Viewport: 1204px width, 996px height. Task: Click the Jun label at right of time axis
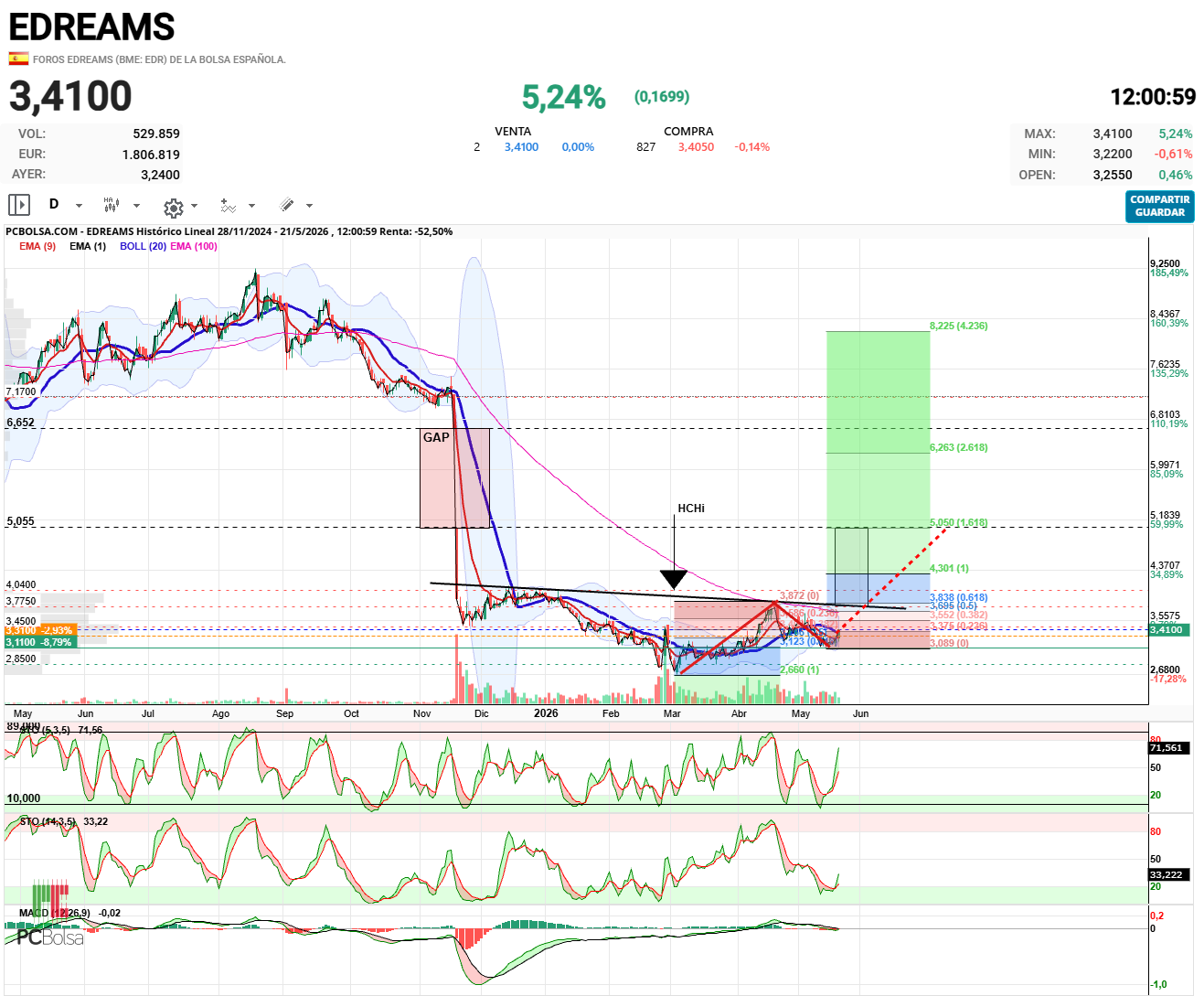pyautogui.click(x=860, y=713)
